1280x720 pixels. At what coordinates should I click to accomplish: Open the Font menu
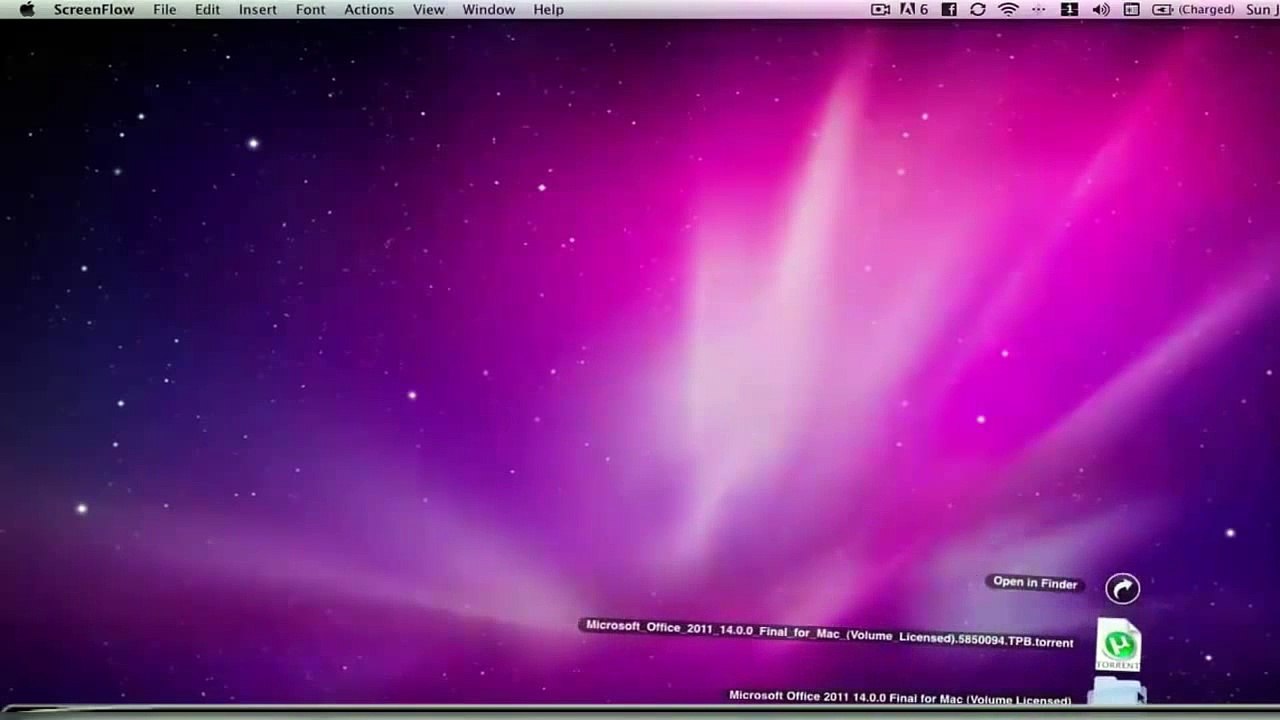click(x=310, y=9)
